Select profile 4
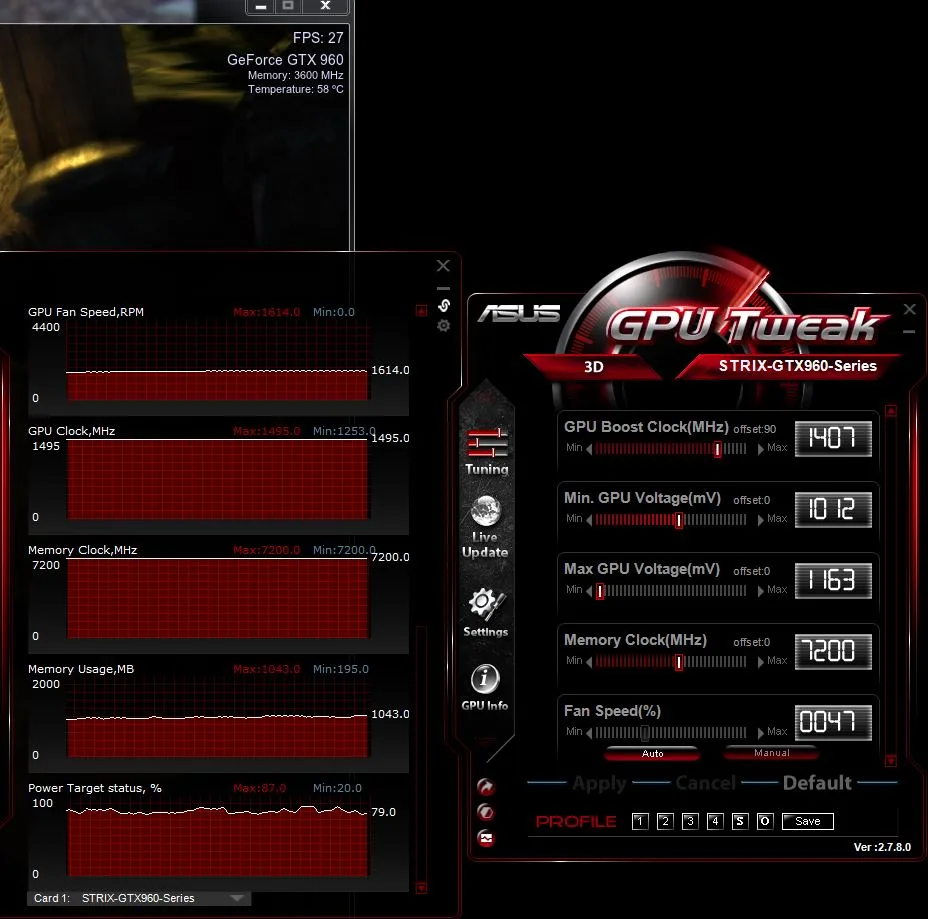 [715, 821]
